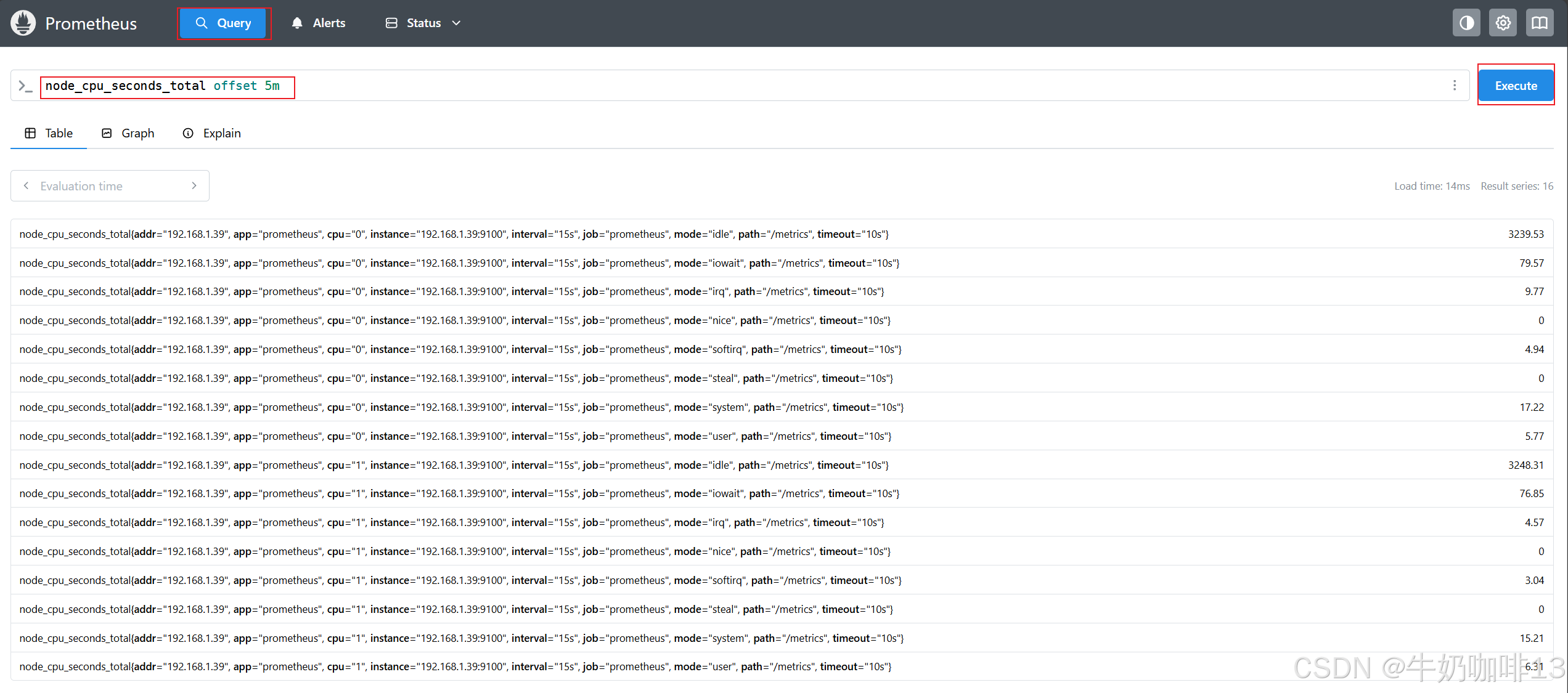
Task: Open the settings gear icon
Action: [x=1503, y=23]
